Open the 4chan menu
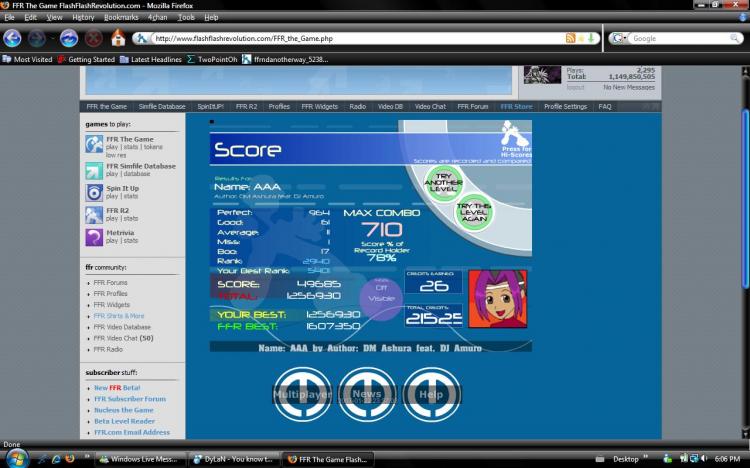 click(x=157, y=17)
